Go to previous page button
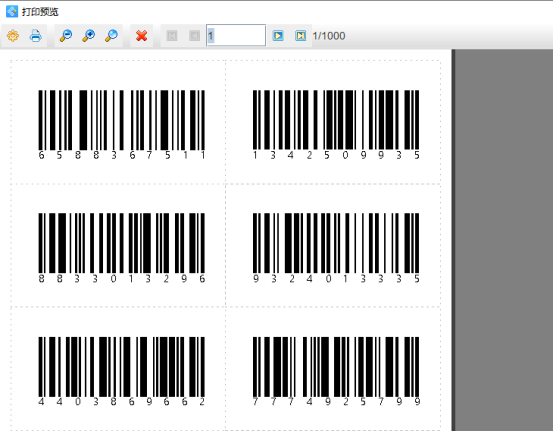554x431 pixels. pos(194,36)
